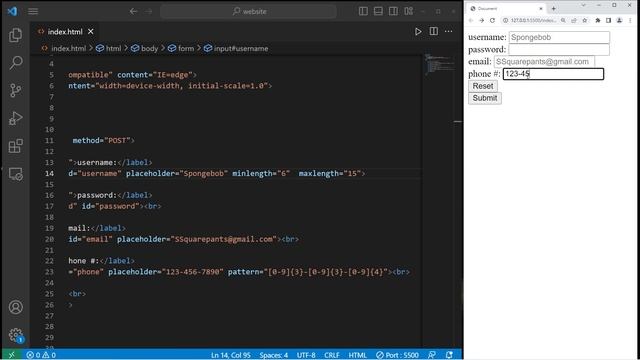Reload the browser page
Image resolution: width=640 pixels, height=360 pixels.
pos(493,20)
